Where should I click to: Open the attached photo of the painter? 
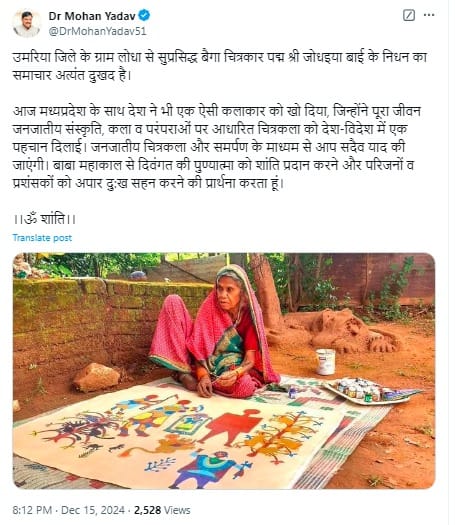click(224, 371)
